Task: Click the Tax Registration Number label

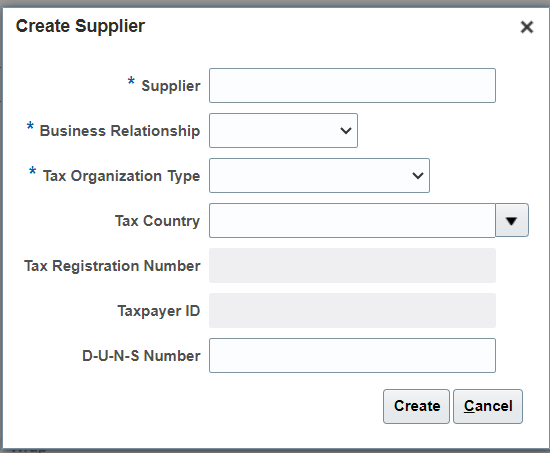Action: click(x=112, y=266)
